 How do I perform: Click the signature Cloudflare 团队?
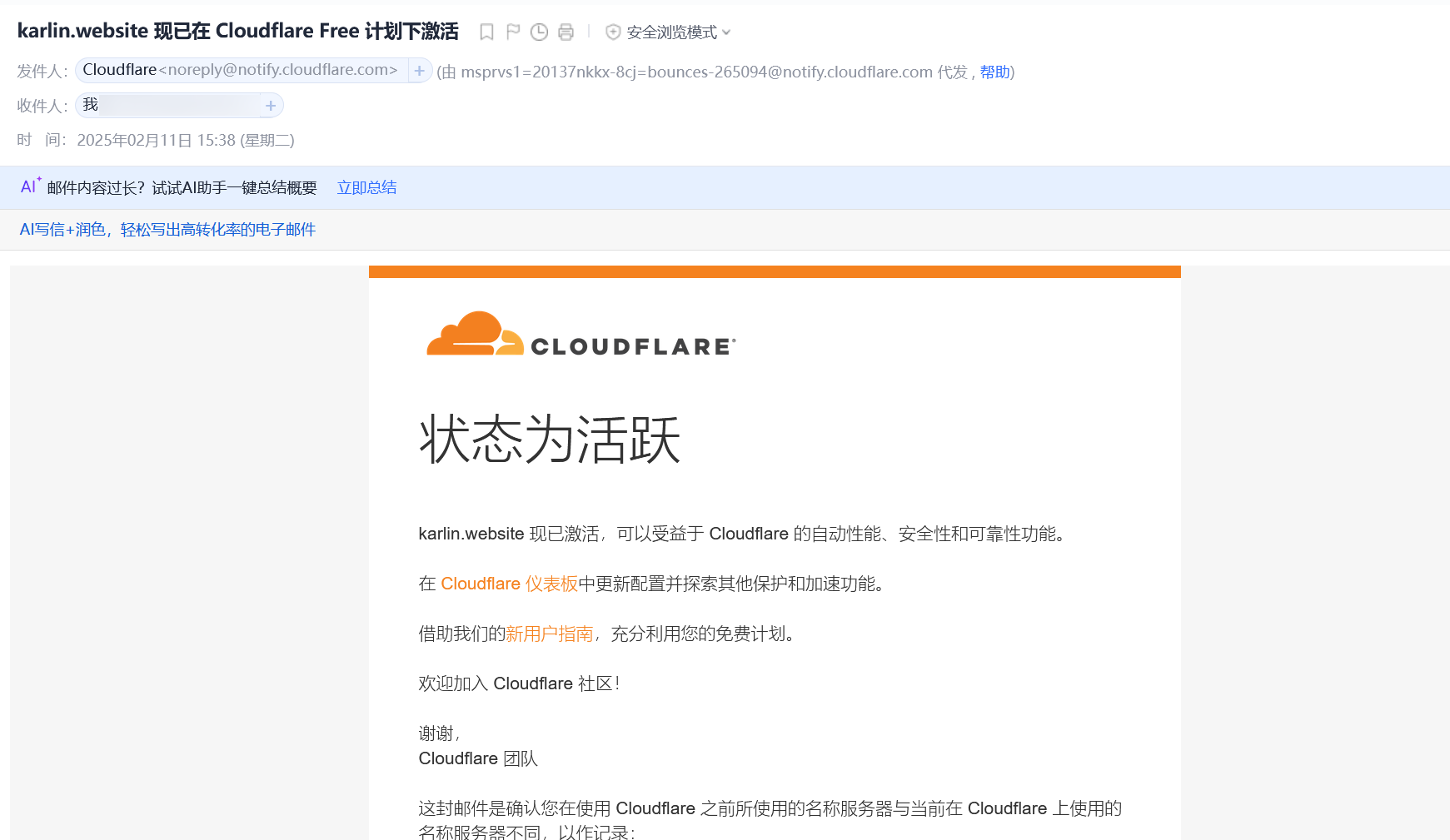(478, 758)
